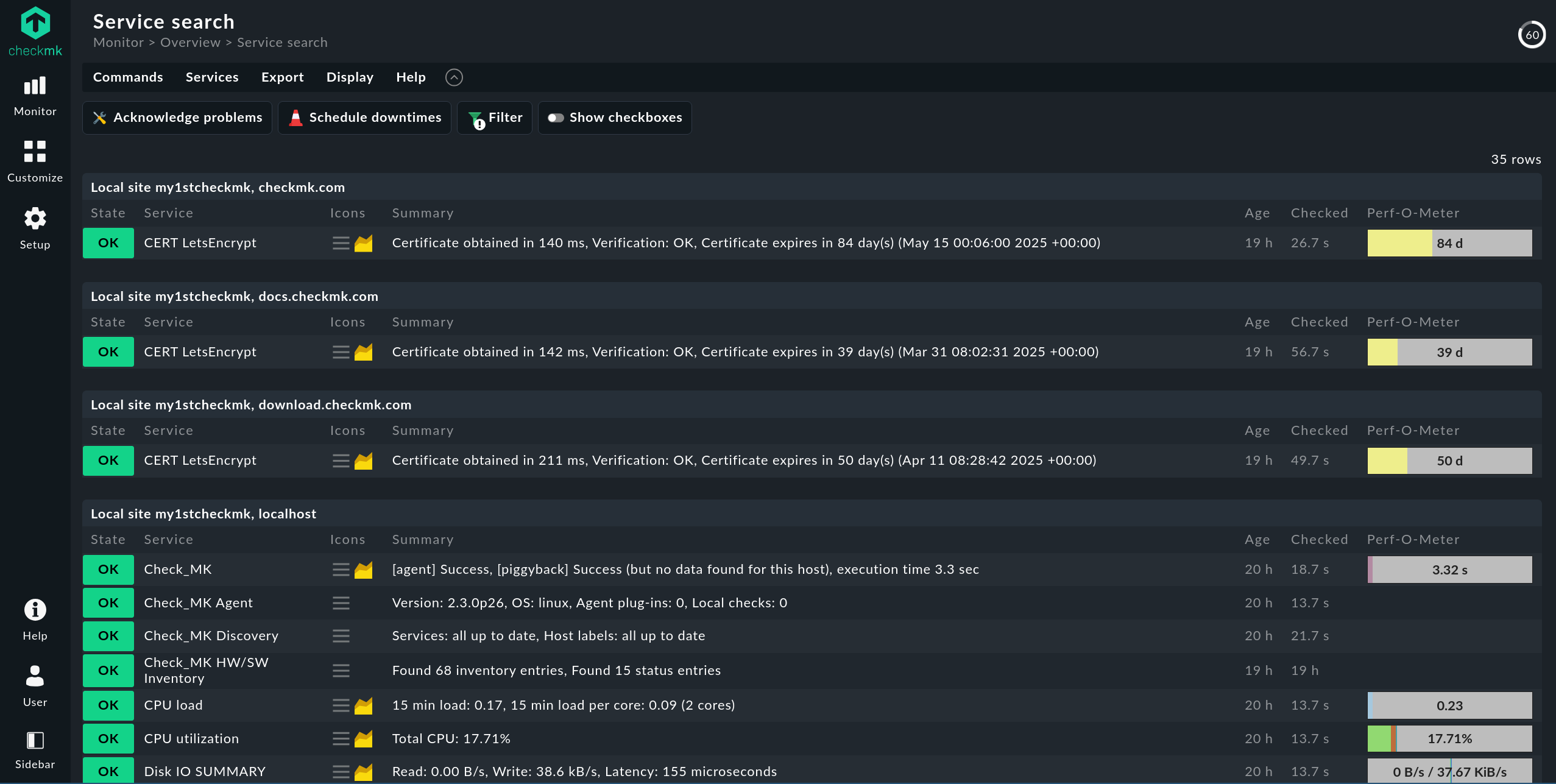Click the 60 second refresh countdown dial
Image resolution: width=1556 pixels, height=784 pixels.
(x=1532, y=35)
